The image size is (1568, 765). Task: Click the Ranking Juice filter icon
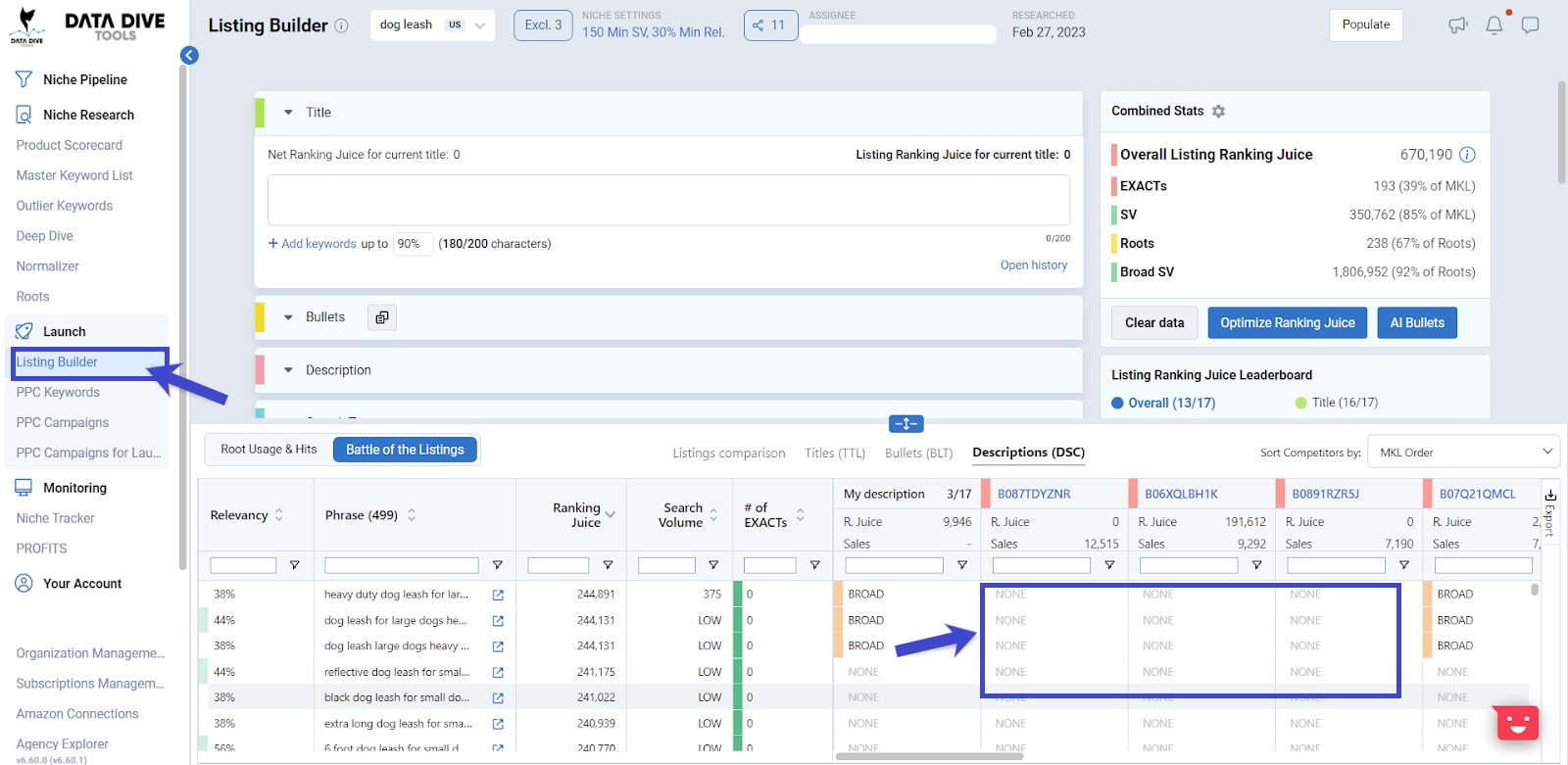tap(608, 565)
